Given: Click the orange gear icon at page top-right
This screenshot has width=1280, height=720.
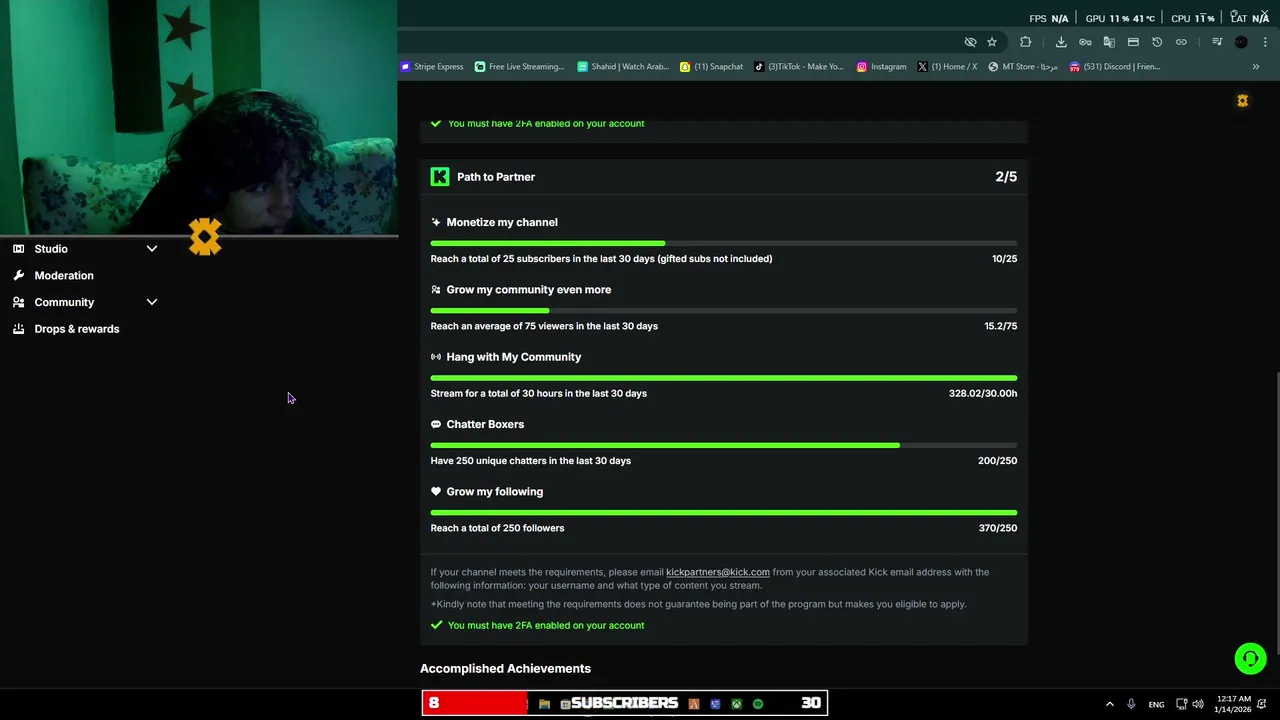Looking at the screenshot, I should (x=1243, y=101).
